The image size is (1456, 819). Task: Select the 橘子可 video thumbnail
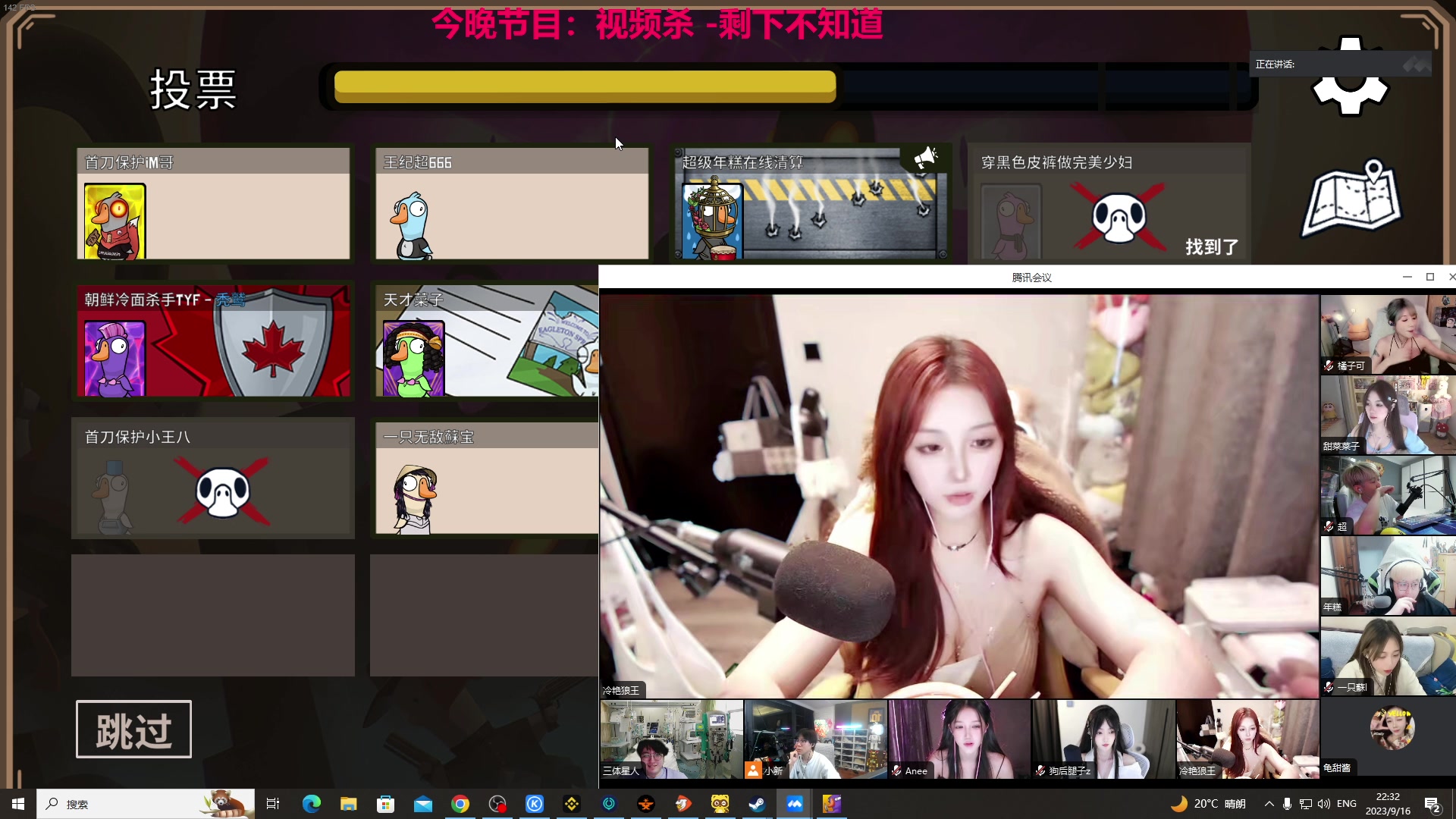[1387, 334]
